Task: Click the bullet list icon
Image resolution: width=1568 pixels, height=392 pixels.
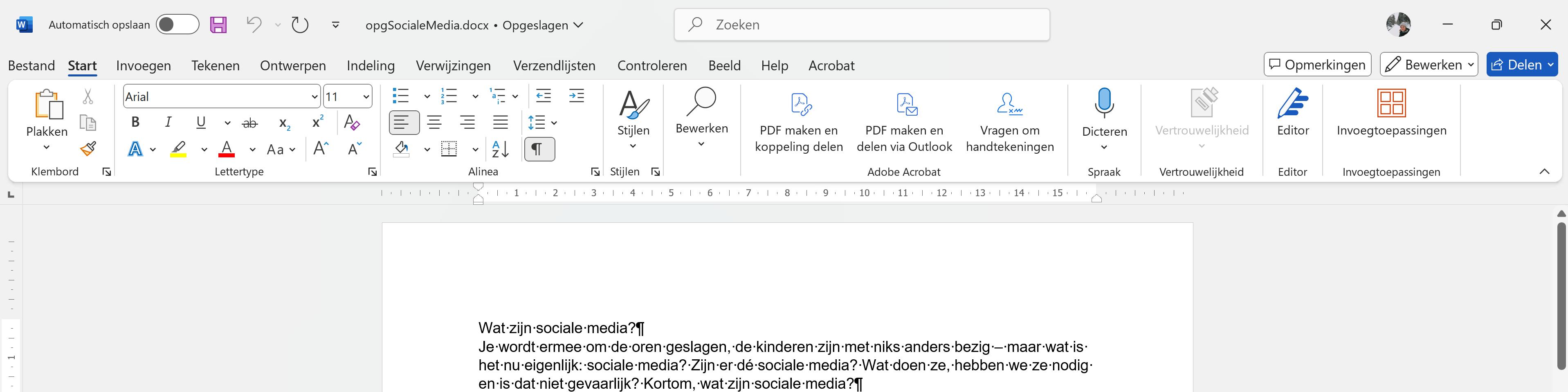Action: tap(400, 96)
